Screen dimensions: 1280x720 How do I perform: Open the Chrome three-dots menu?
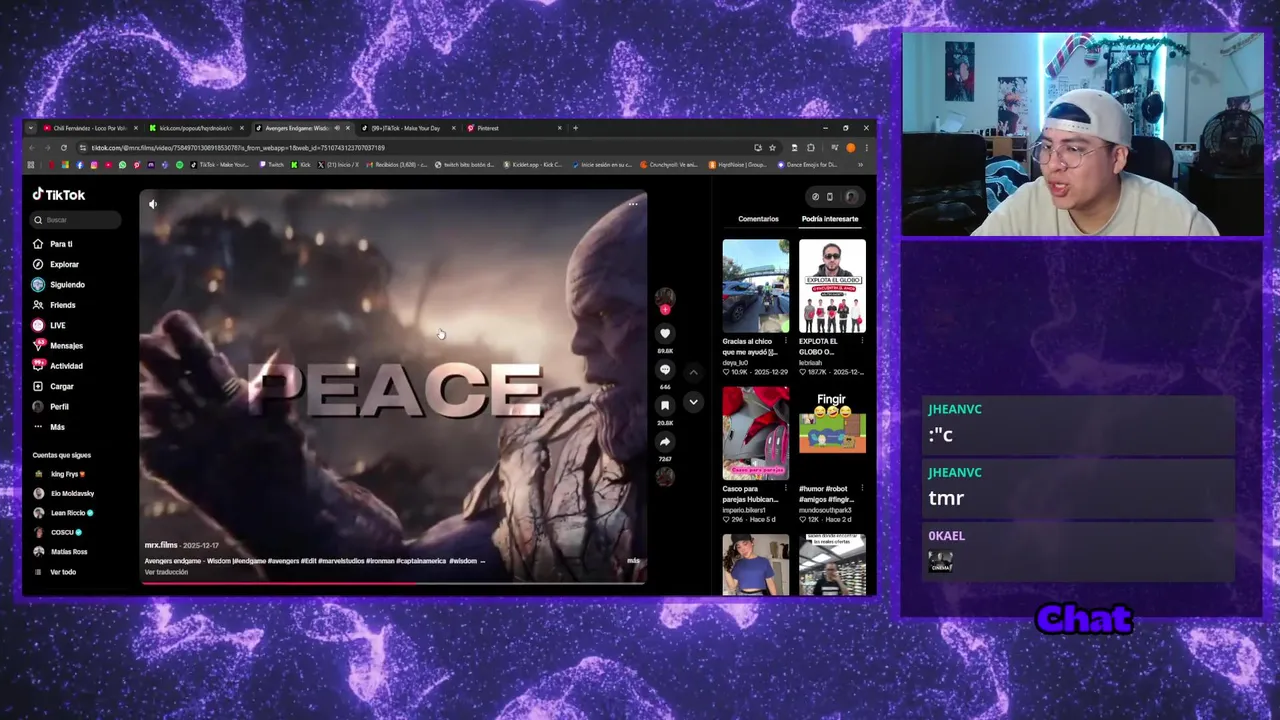coord(866,148)
